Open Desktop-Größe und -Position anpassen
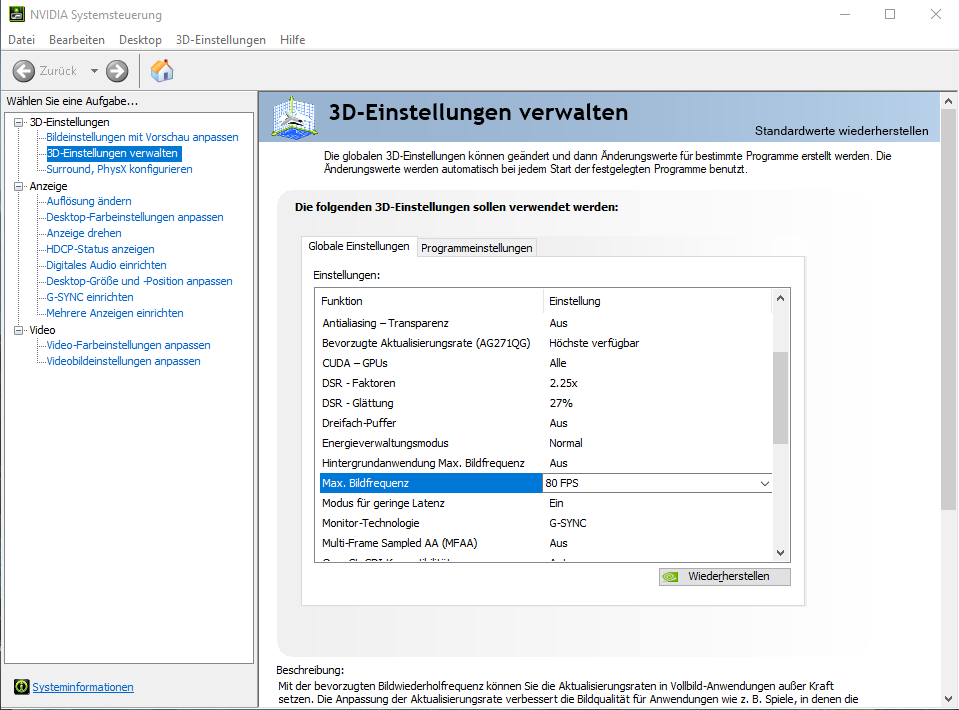This screenshot has width=959, height=710. (x=139, y=281)
